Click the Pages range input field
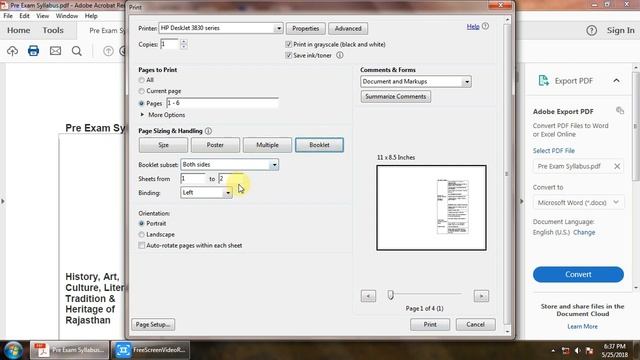 point(222,103)
